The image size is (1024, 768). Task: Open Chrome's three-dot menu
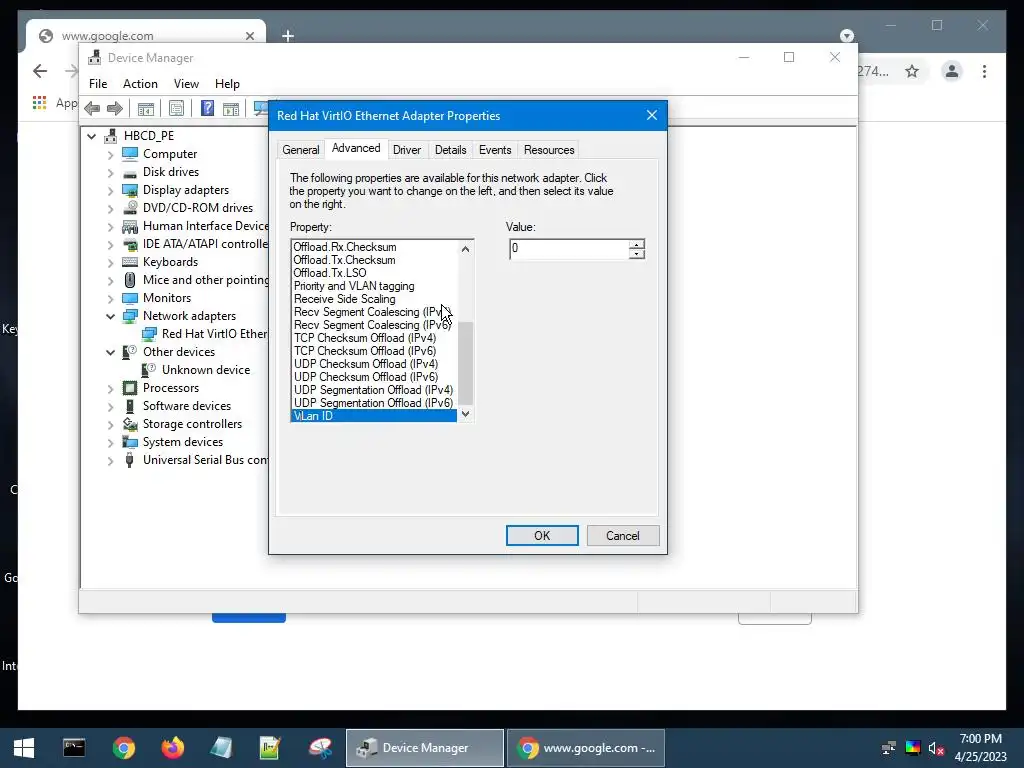[984, 71]
